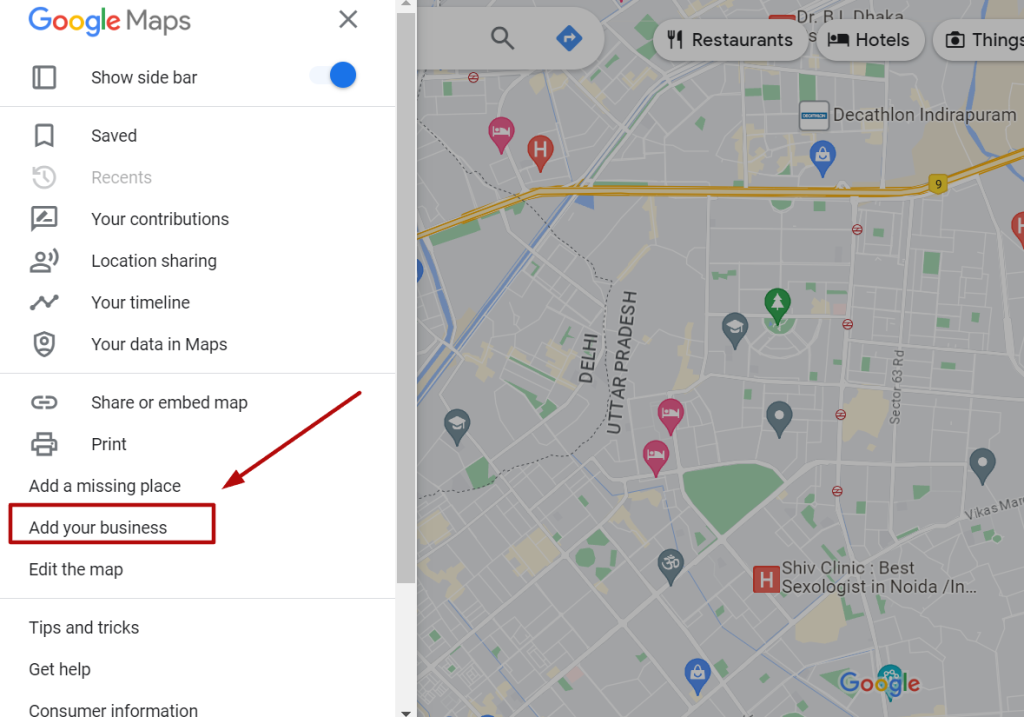Click the side bar panel icon

pyautogui.click(x=44, y=77)
